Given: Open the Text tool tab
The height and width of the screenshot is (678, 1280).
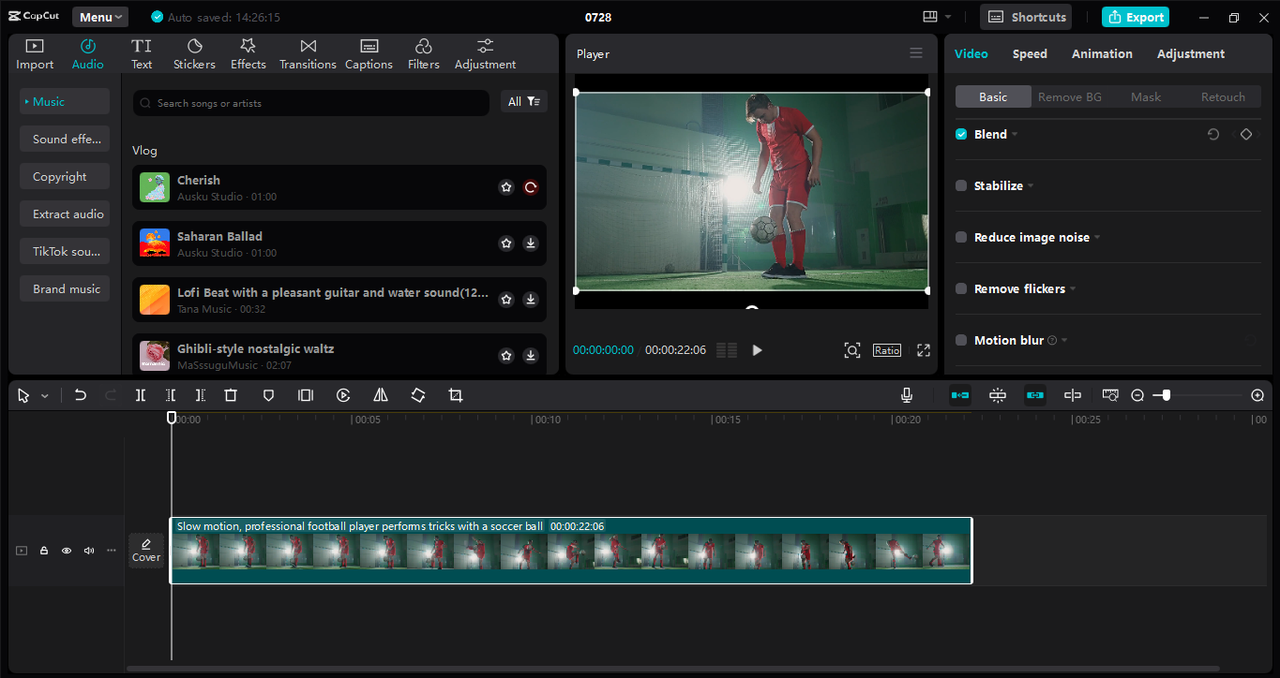Looking at the screenshot, I should tap(142, 54).
